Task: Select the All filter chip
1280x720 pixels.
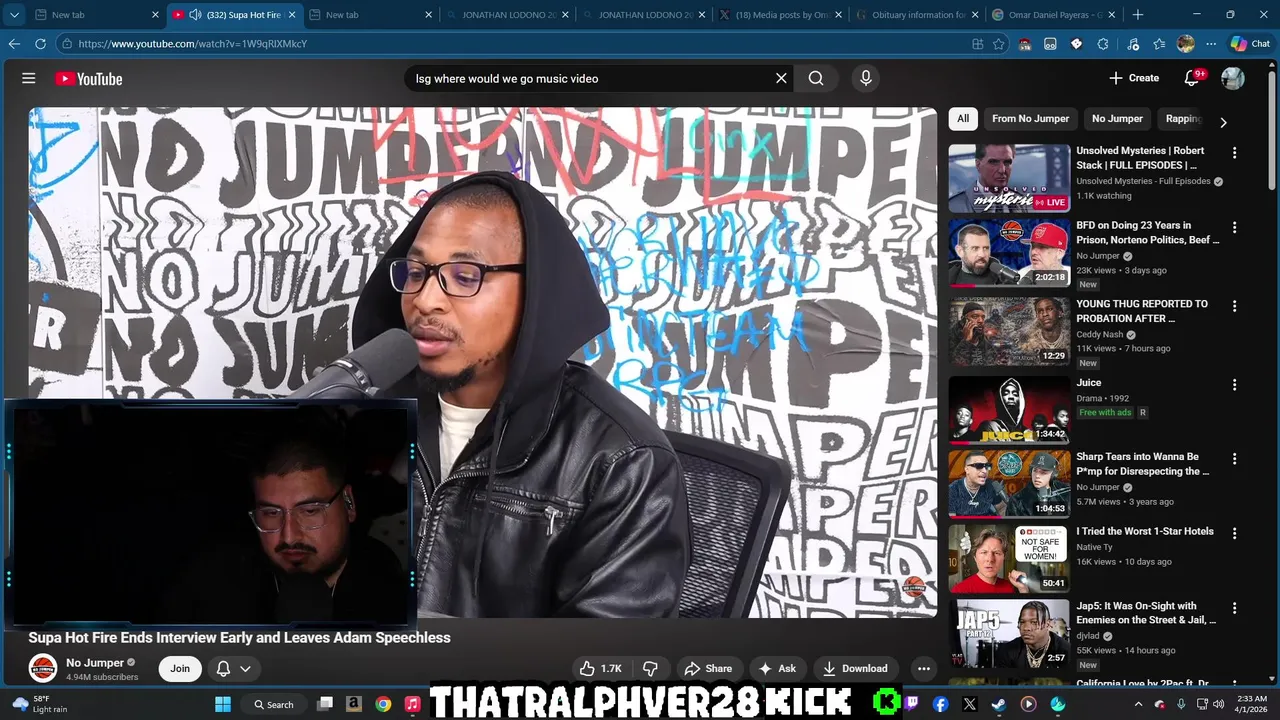Action: (x=963, y=118)
